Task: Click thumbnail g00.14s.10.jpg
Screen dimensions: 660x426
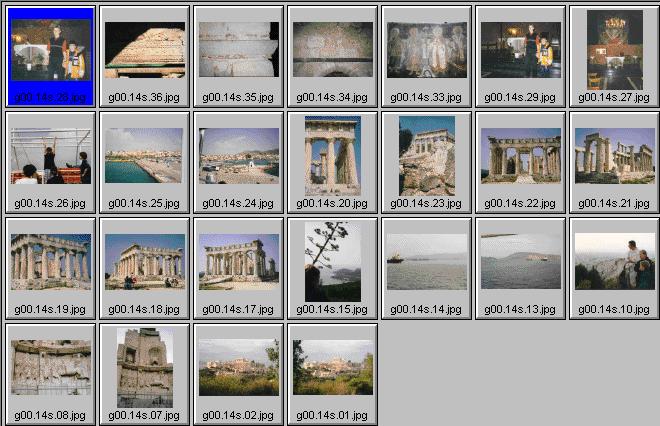Action: click(614, 262)
